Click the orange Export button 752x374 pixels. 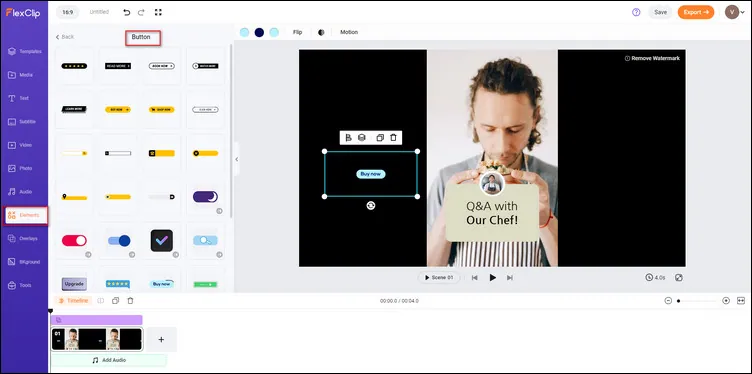point(695,12)
